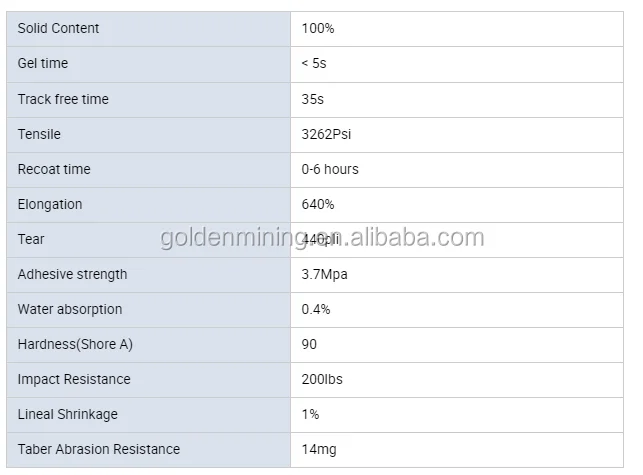Click the Taber Abrasion Resistance label
This screenshot has width=643, height=475.
99,449
